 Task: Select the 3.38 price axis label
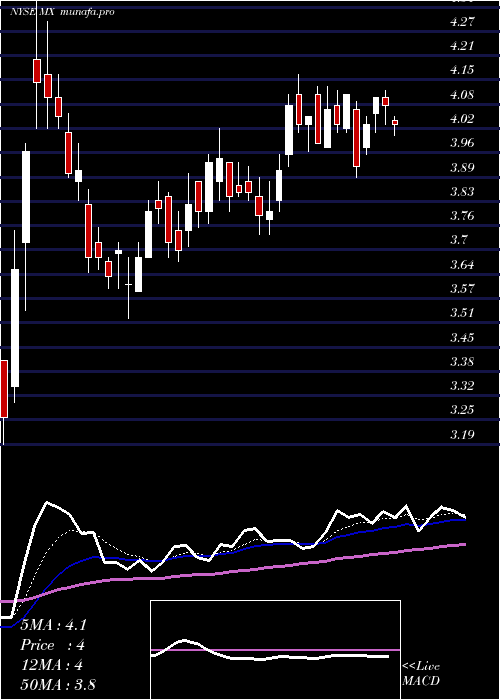[462, 361]
